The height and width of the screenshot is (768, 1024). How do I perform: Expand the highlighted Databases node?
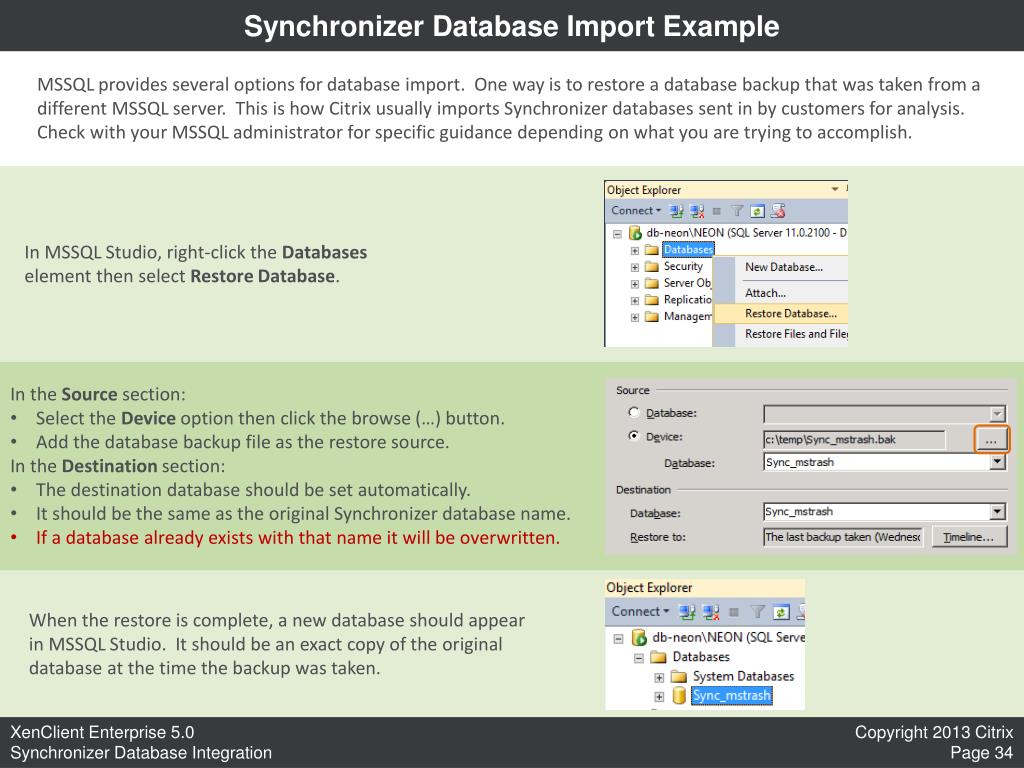coord(635,250)
